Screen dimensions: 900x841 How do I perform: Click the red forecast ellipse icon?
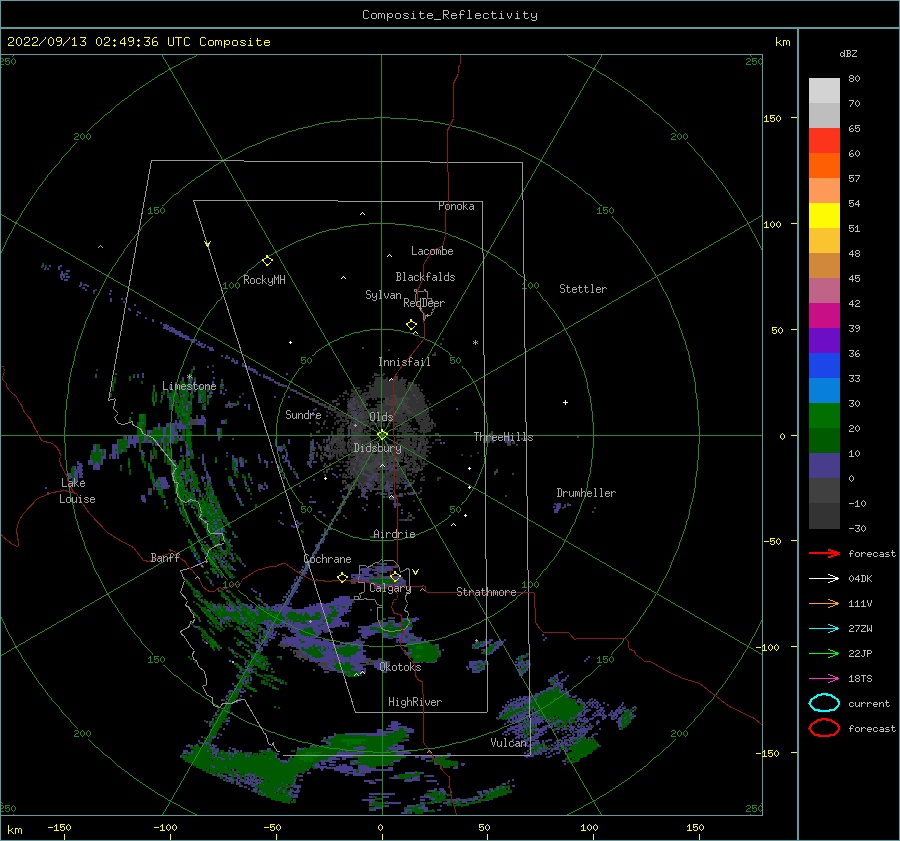[x=824, y=728]
